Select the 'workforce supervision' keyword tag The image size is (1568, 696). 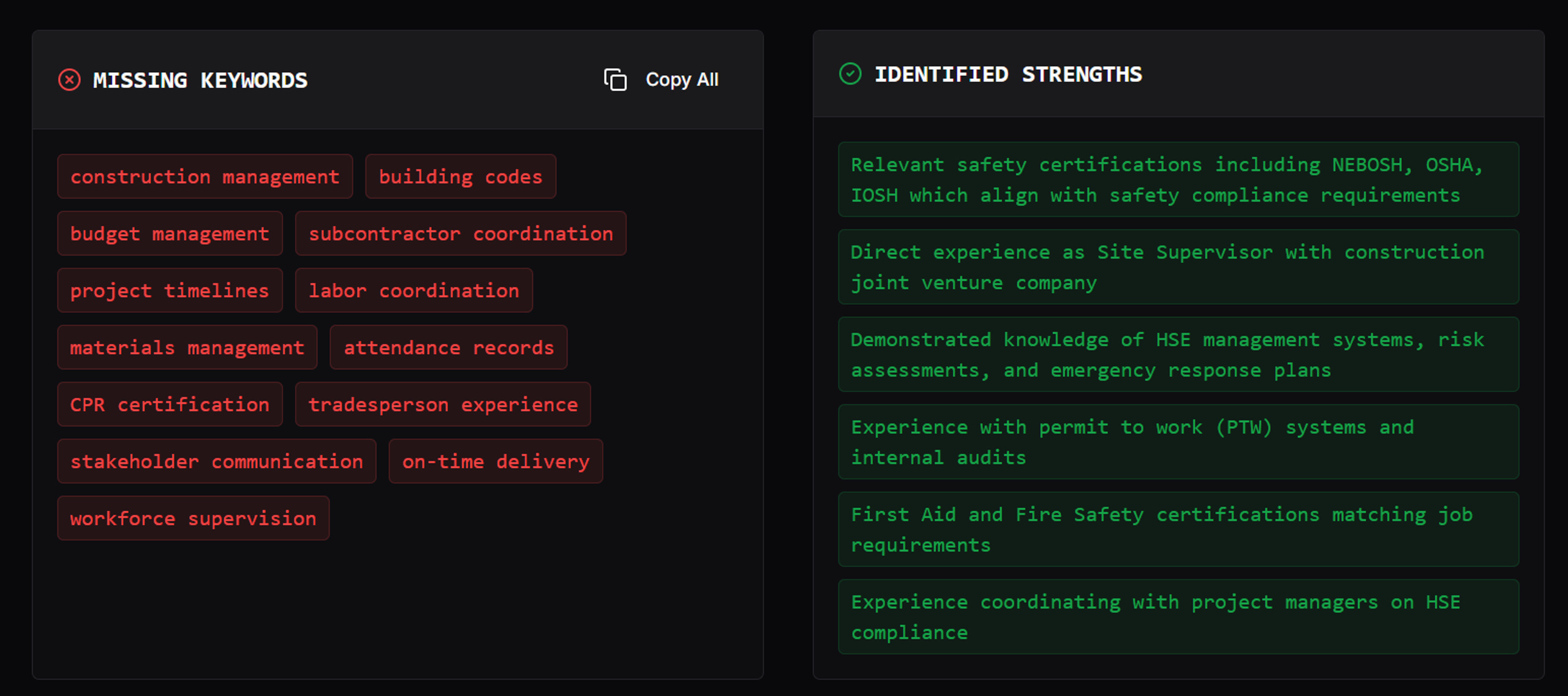point(194,518)
